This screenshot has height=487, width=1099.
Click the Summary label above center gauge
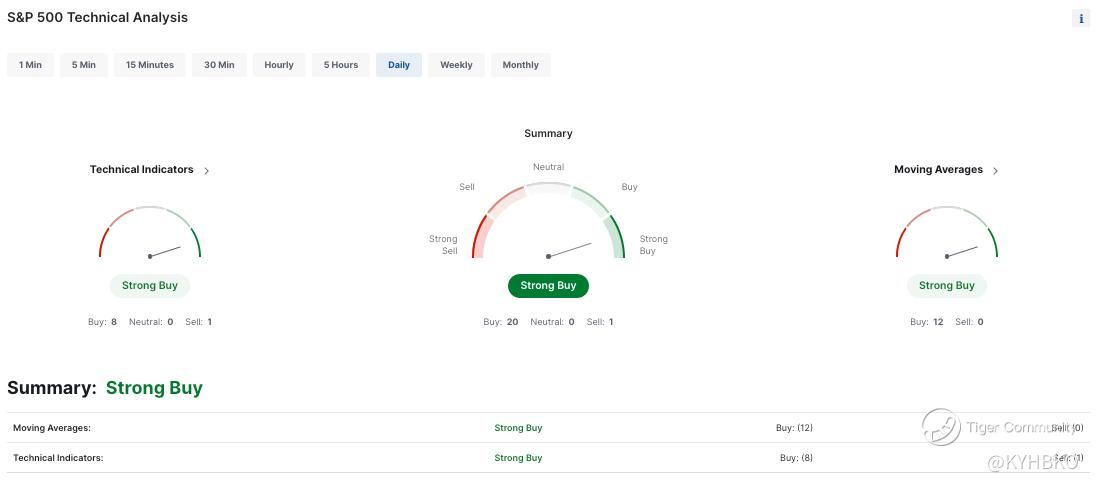pyautogui.click(x=548, y=133)
